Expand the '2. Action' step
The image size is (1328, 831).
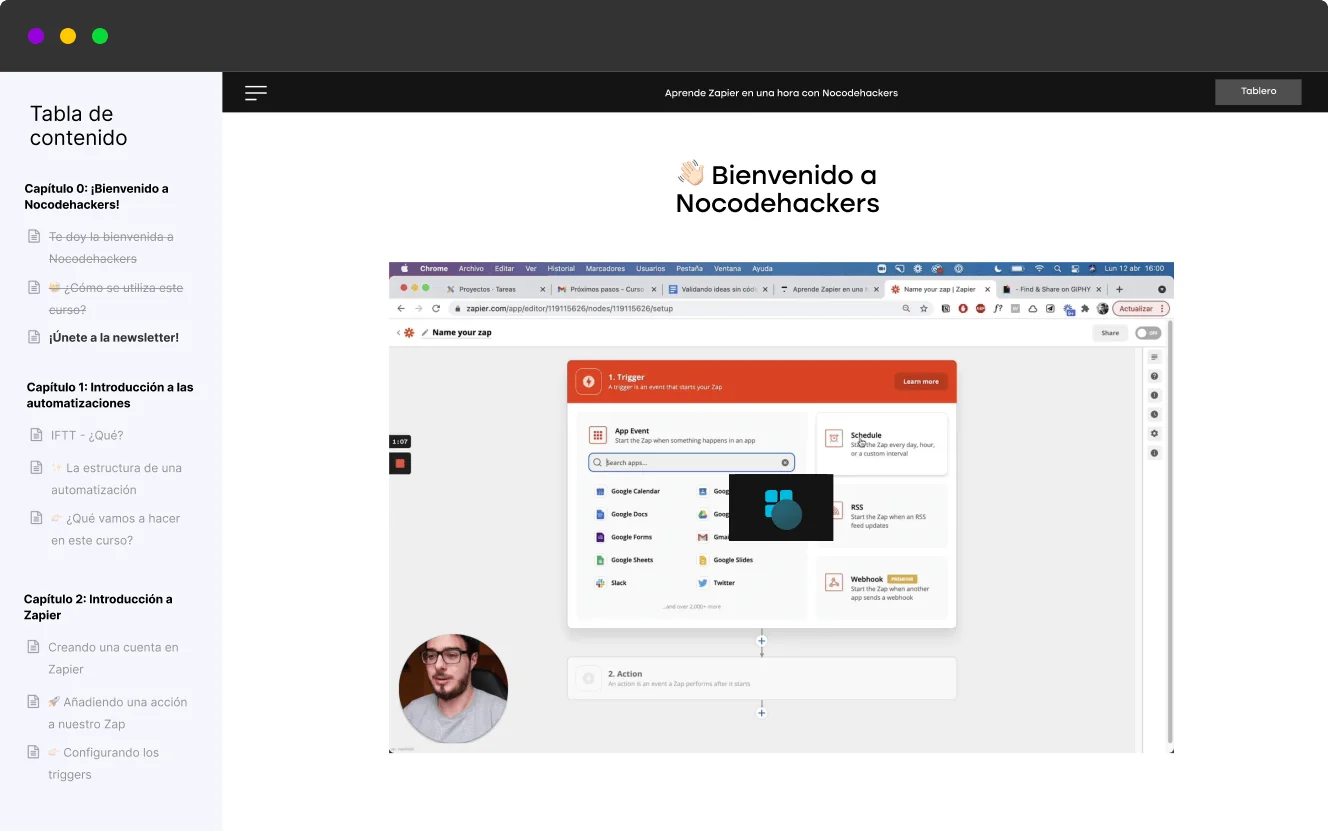pyautogui.click(x=761, y=678)
